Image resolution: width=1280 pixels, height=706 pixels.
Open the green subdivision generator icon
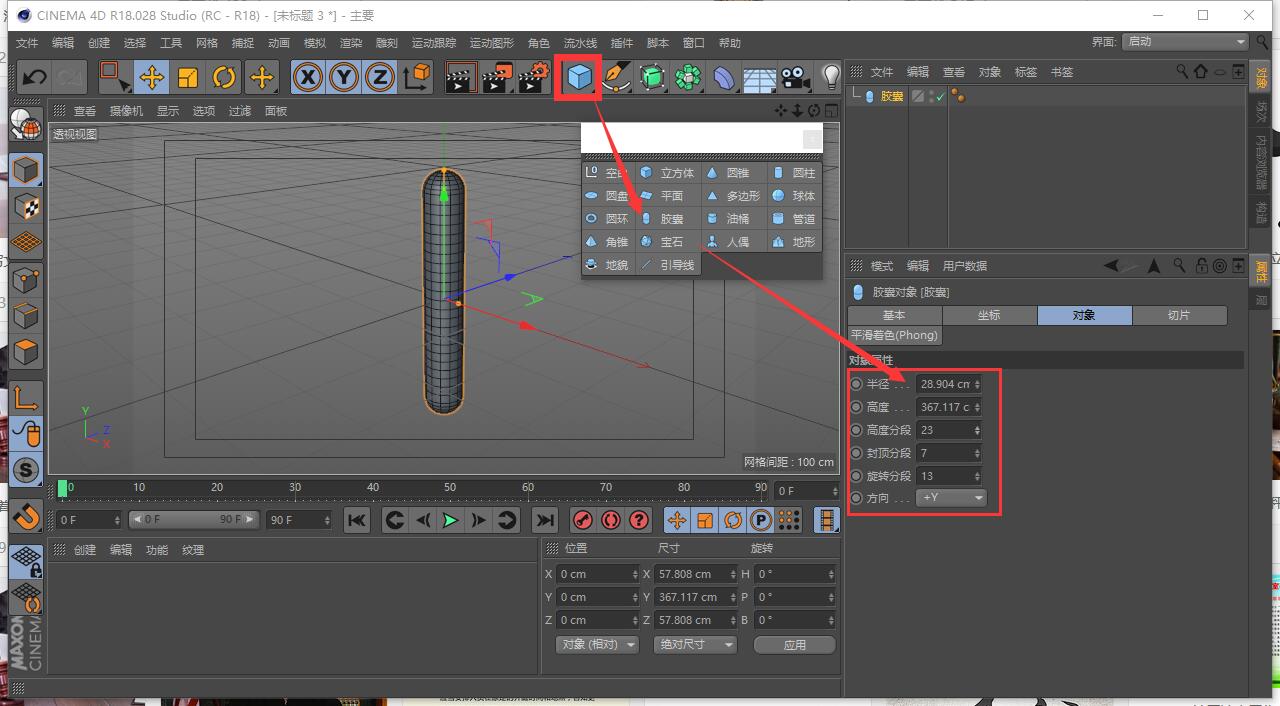[652, 77]
